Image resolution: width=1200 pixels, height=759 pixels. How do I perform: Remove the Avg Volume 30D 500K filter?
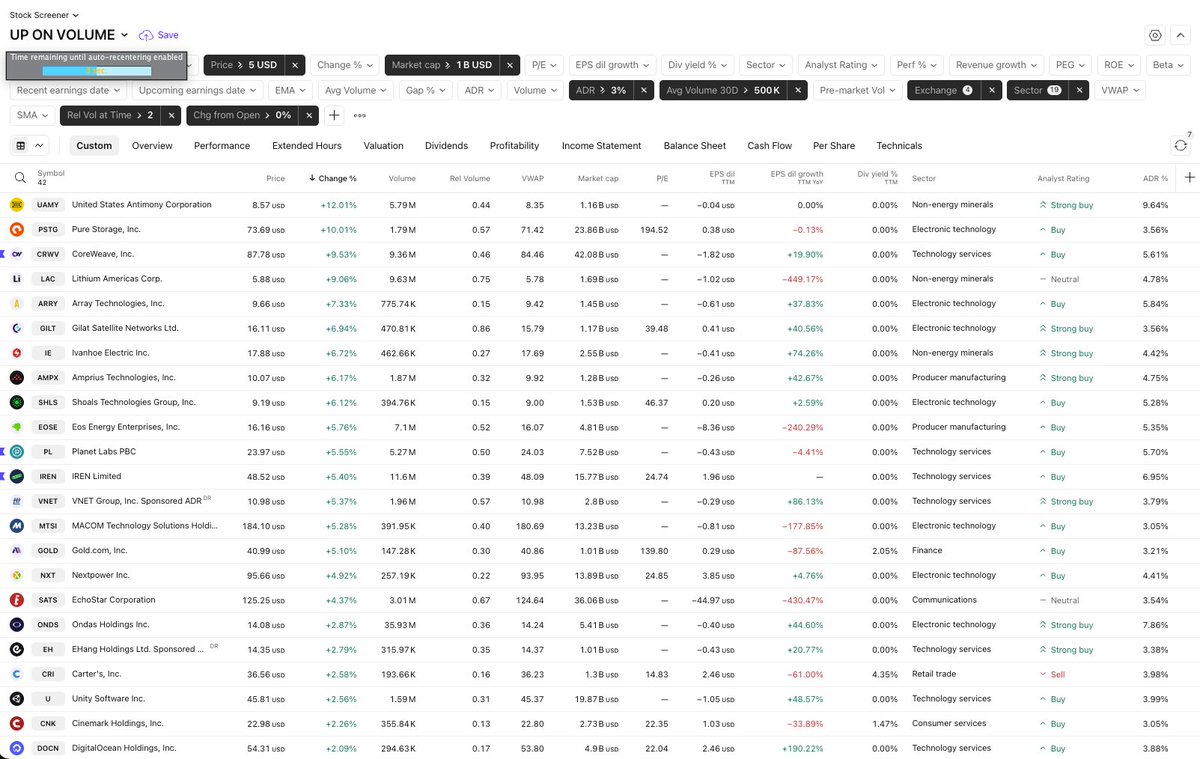[797, 90]
